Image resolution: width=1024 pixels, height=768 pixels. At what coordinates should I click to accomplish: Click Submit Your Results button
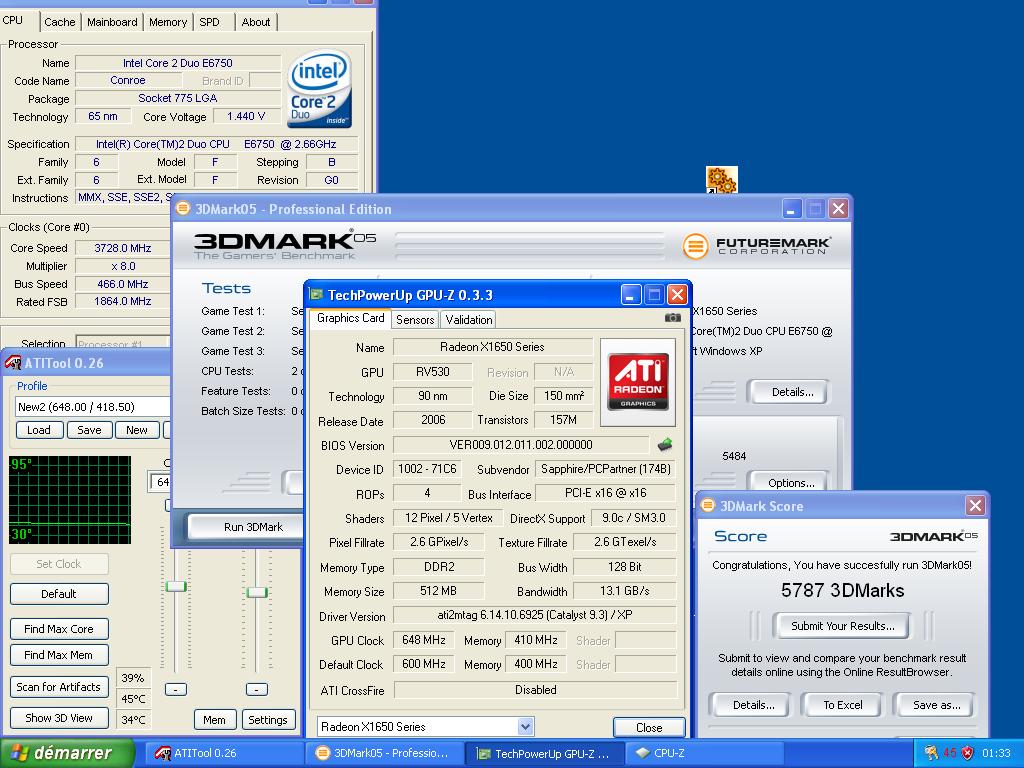pos(842,626)
